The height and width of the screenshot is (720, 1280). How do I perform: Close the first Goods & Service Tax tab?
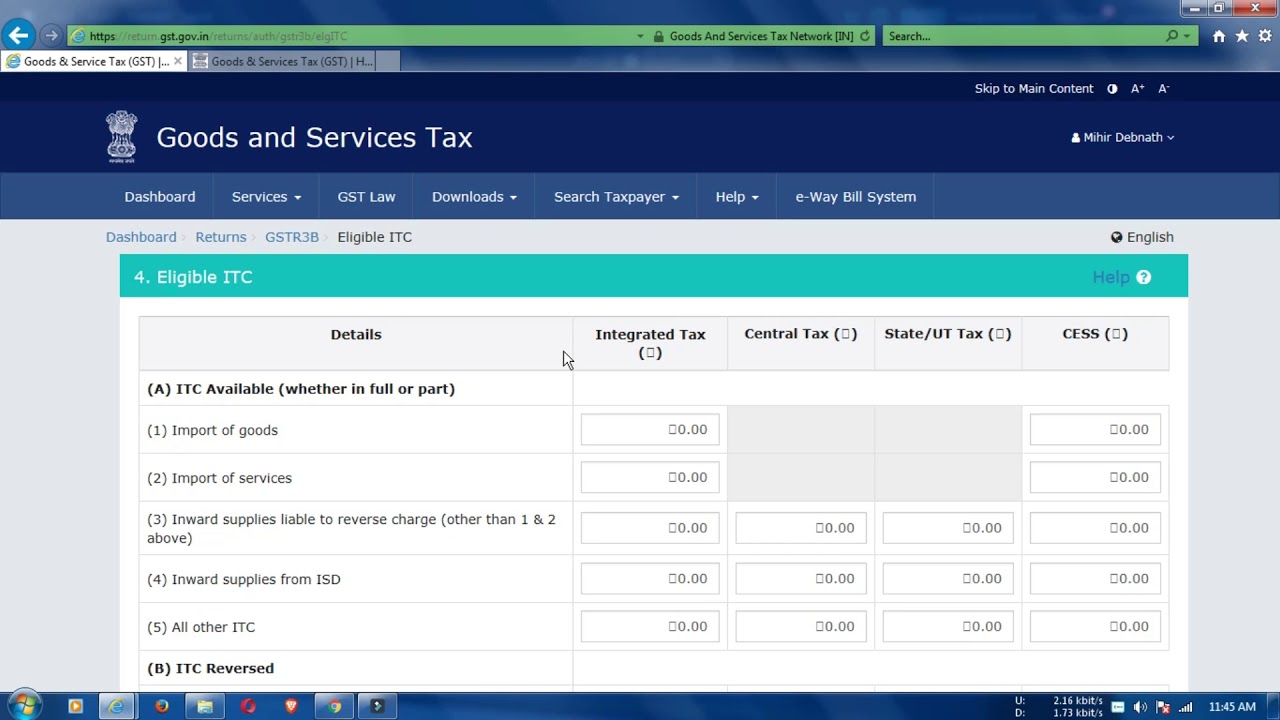(x=178, y=61)
